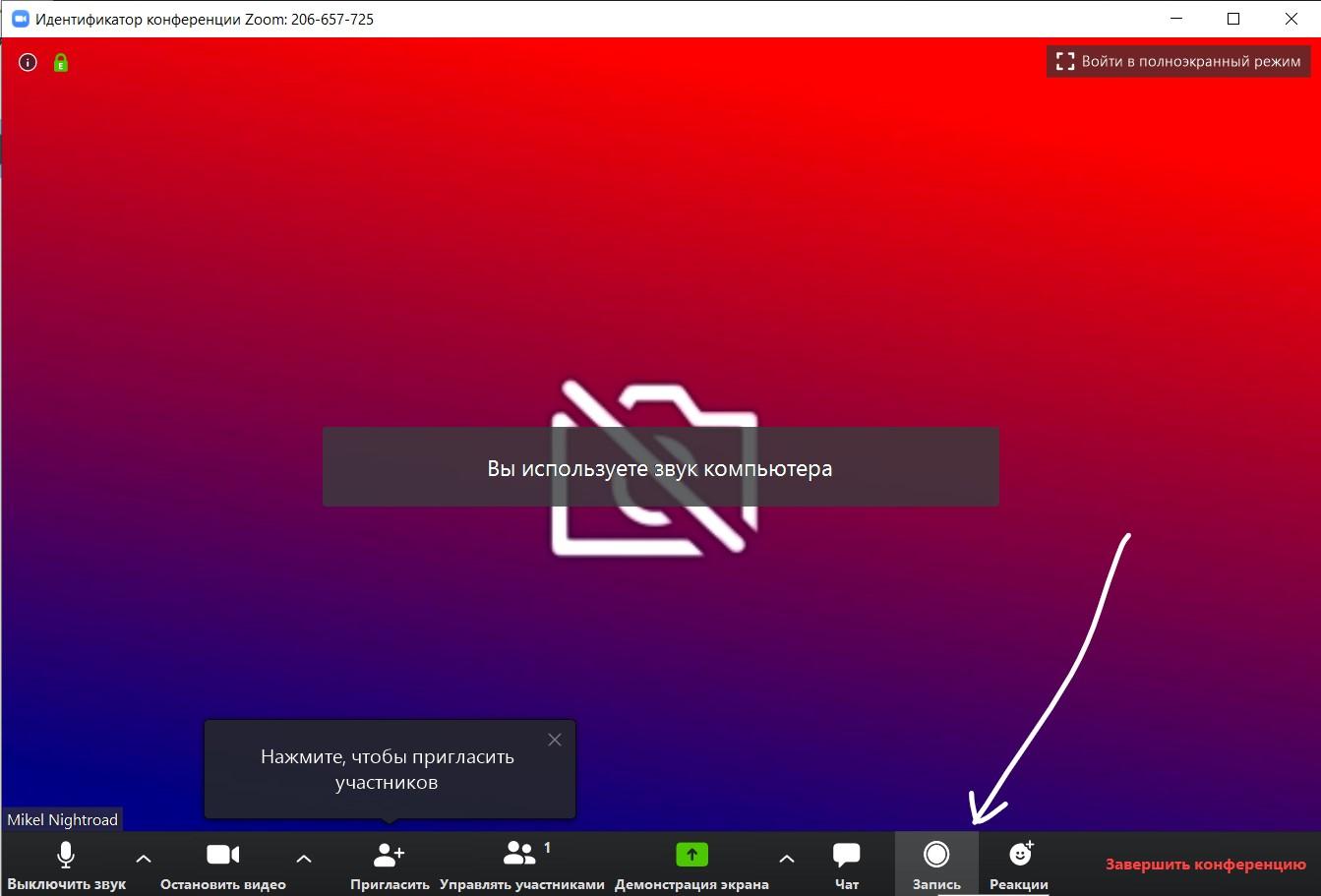The image size is (1321, 896).
Task: Click Войти в полноэкранный режим button
Action: (x=1178, y=61)
